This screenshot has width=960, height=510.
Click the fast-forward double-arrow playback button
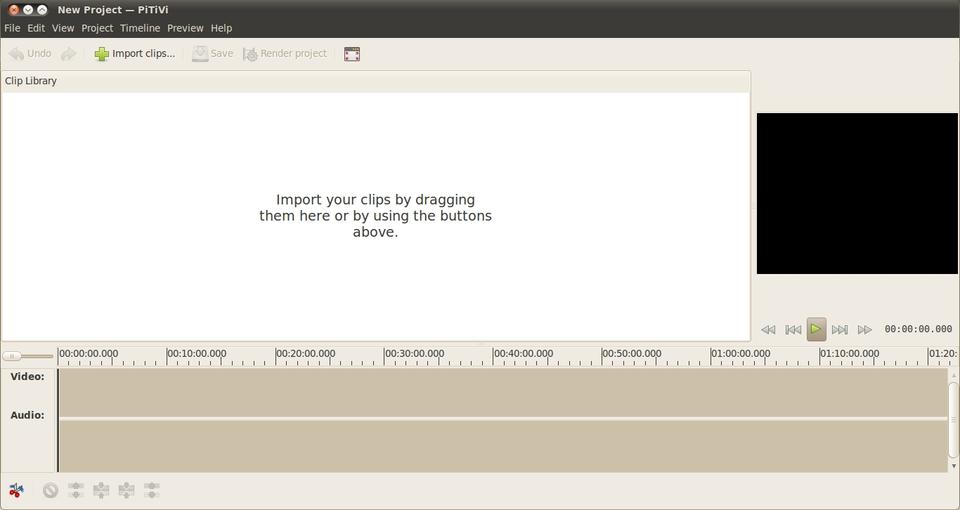point(864,329)
